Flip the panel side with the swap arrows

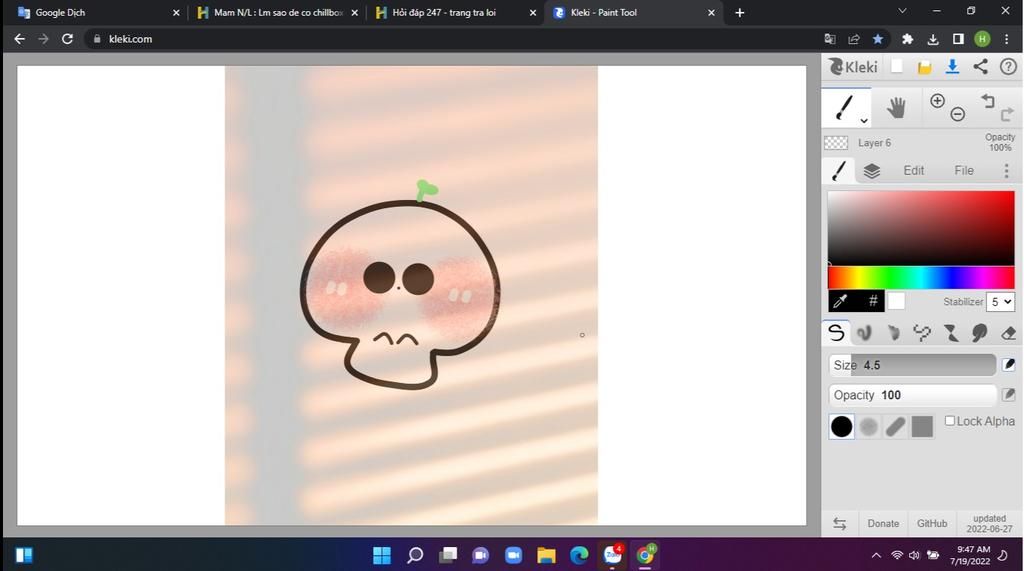point(839,523)
